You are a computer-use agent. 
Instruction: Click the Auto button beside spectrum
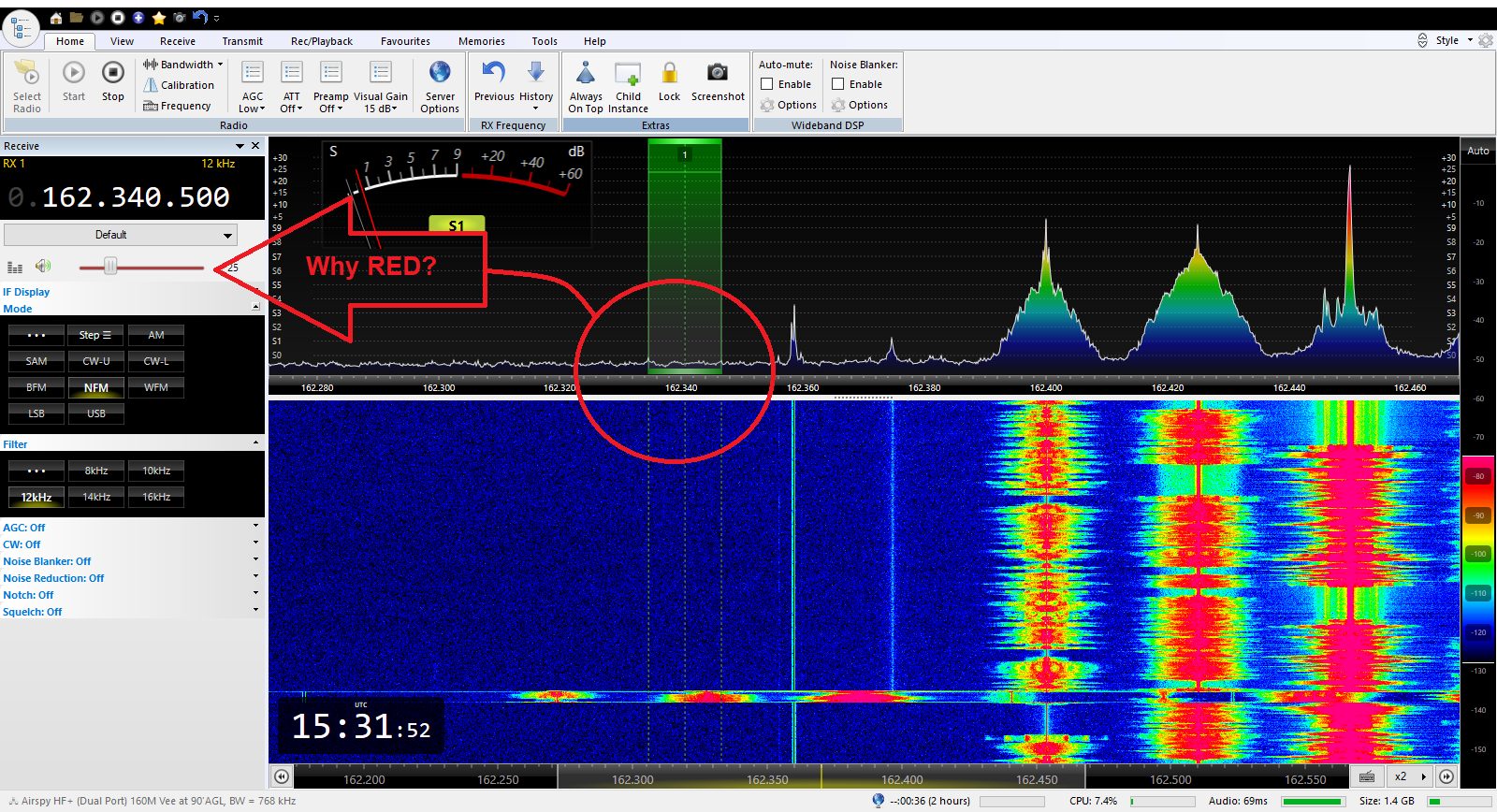tap(1478, 151)
